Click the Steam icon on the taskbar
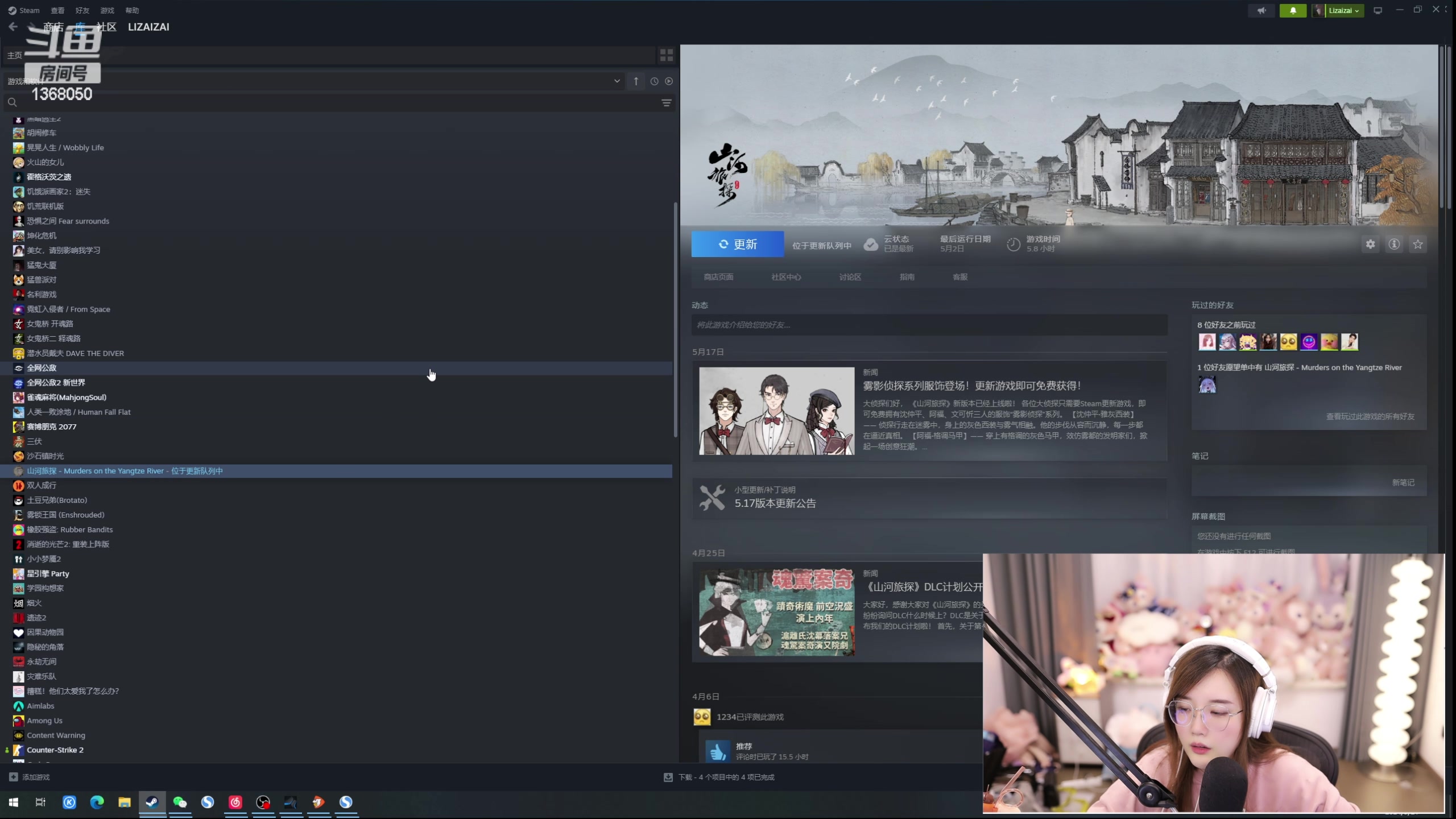This screenshot has height=819, width=1456. pos(152,803)
